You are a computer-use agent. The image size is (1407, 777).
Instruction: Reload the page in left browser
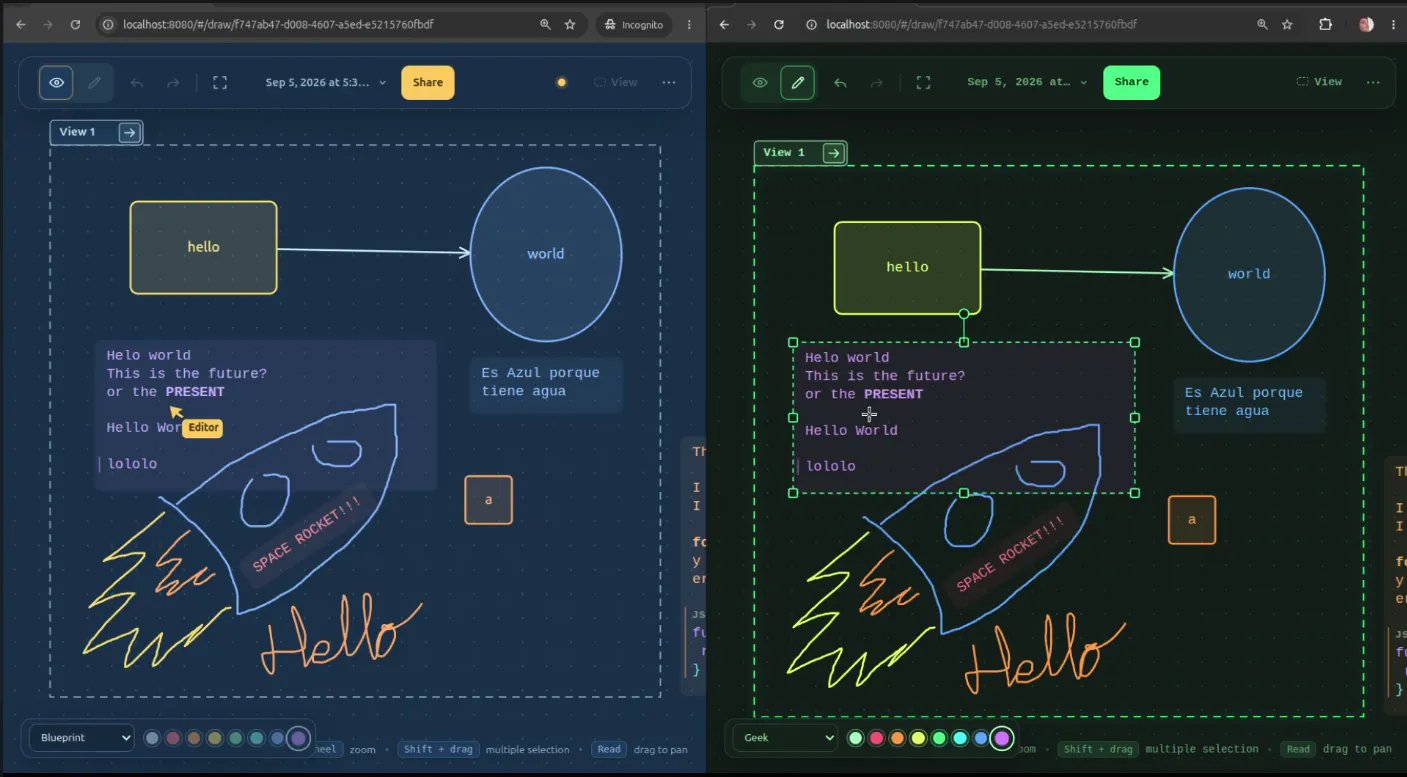[x=76, y=24]
